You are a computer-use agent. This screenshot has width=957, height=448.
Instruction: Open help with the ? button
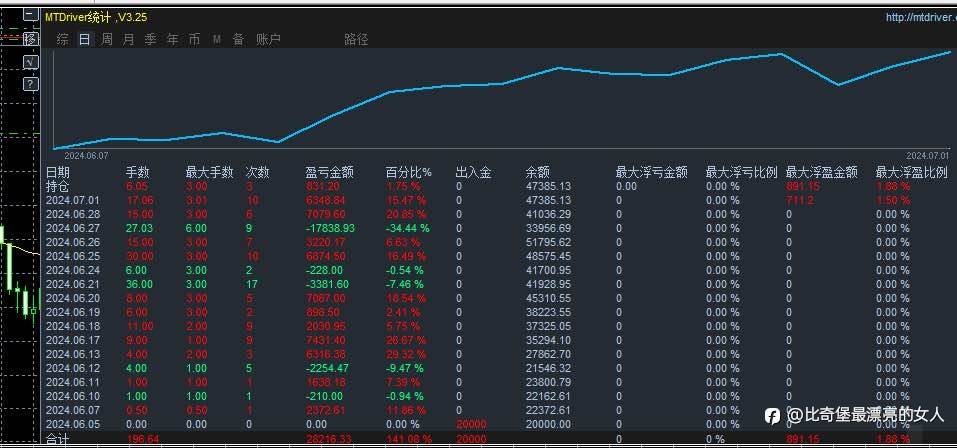point(31,84)
